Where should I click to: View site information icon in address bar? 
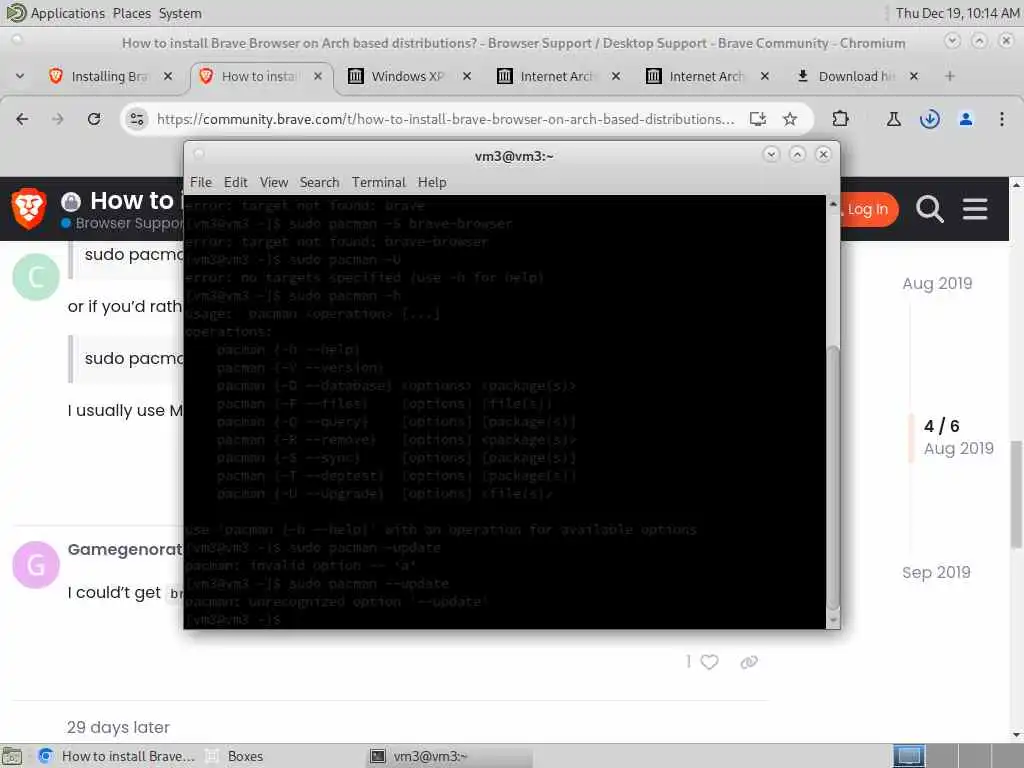pyautogui.click(x=136, y=119)
